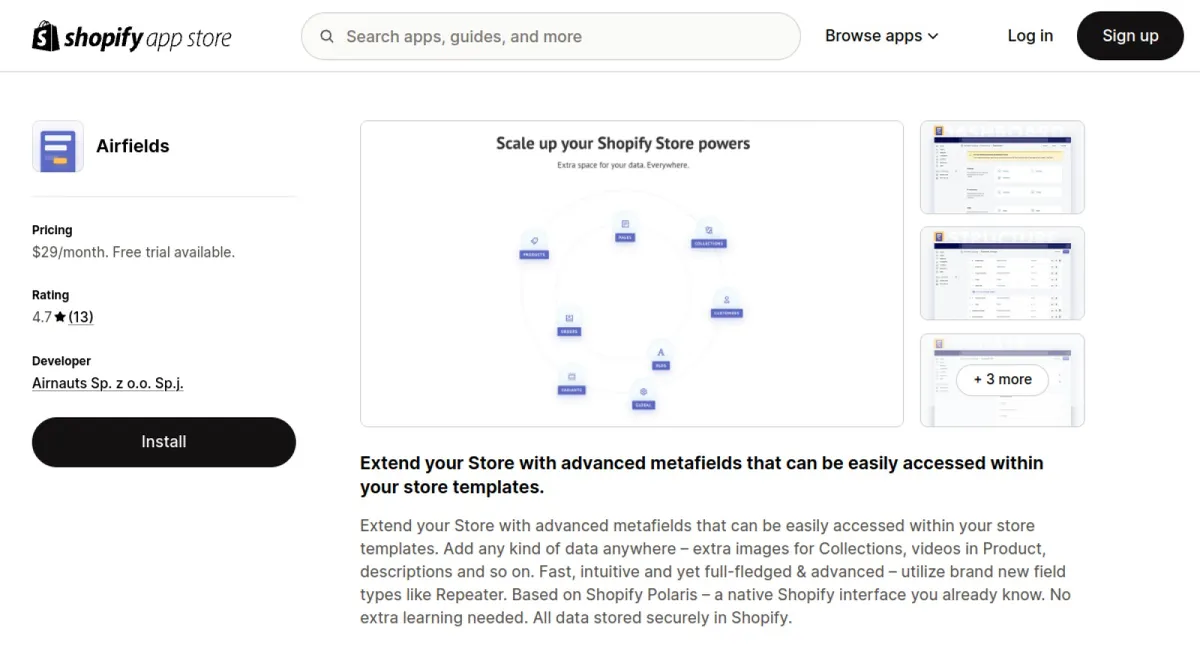This screenshot has width=1200, height=650.
Task: Click the Customers person icon in preview
Action: coord(727,299)
